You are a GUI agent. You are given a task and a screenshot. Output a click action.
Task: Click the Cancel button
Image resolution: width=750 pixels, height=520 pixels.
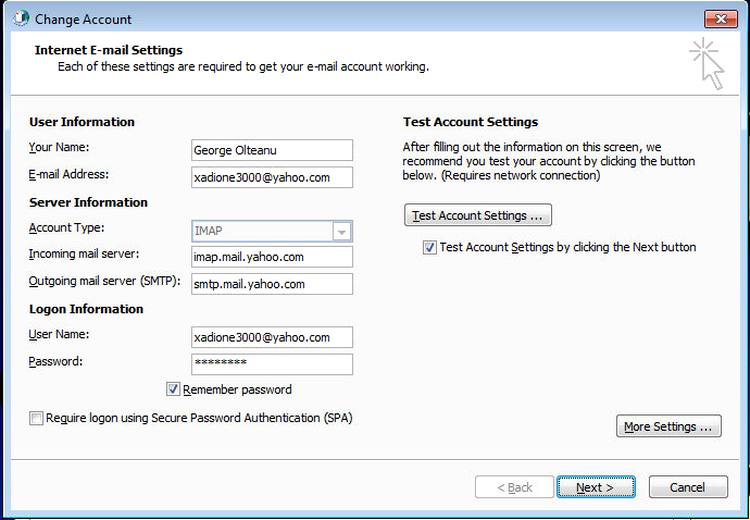(688, 487)
